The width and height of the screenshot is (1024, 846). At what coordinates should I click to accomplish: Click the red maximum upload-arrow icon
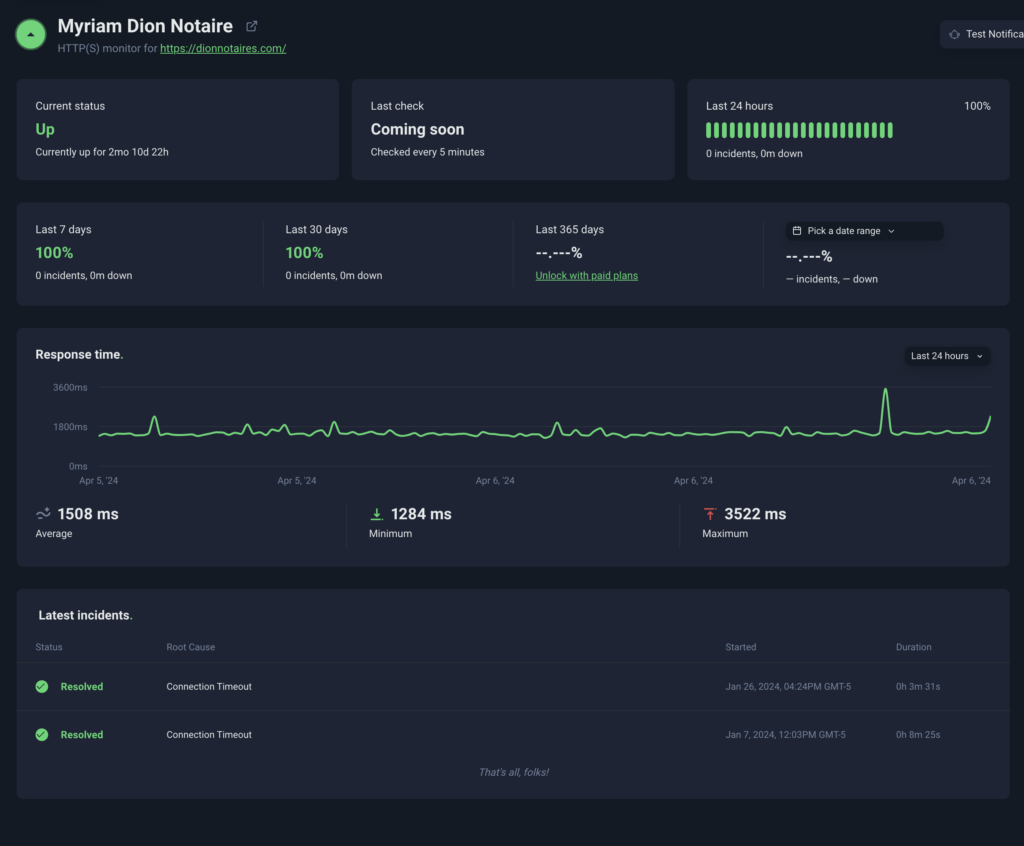pos(710,514)
